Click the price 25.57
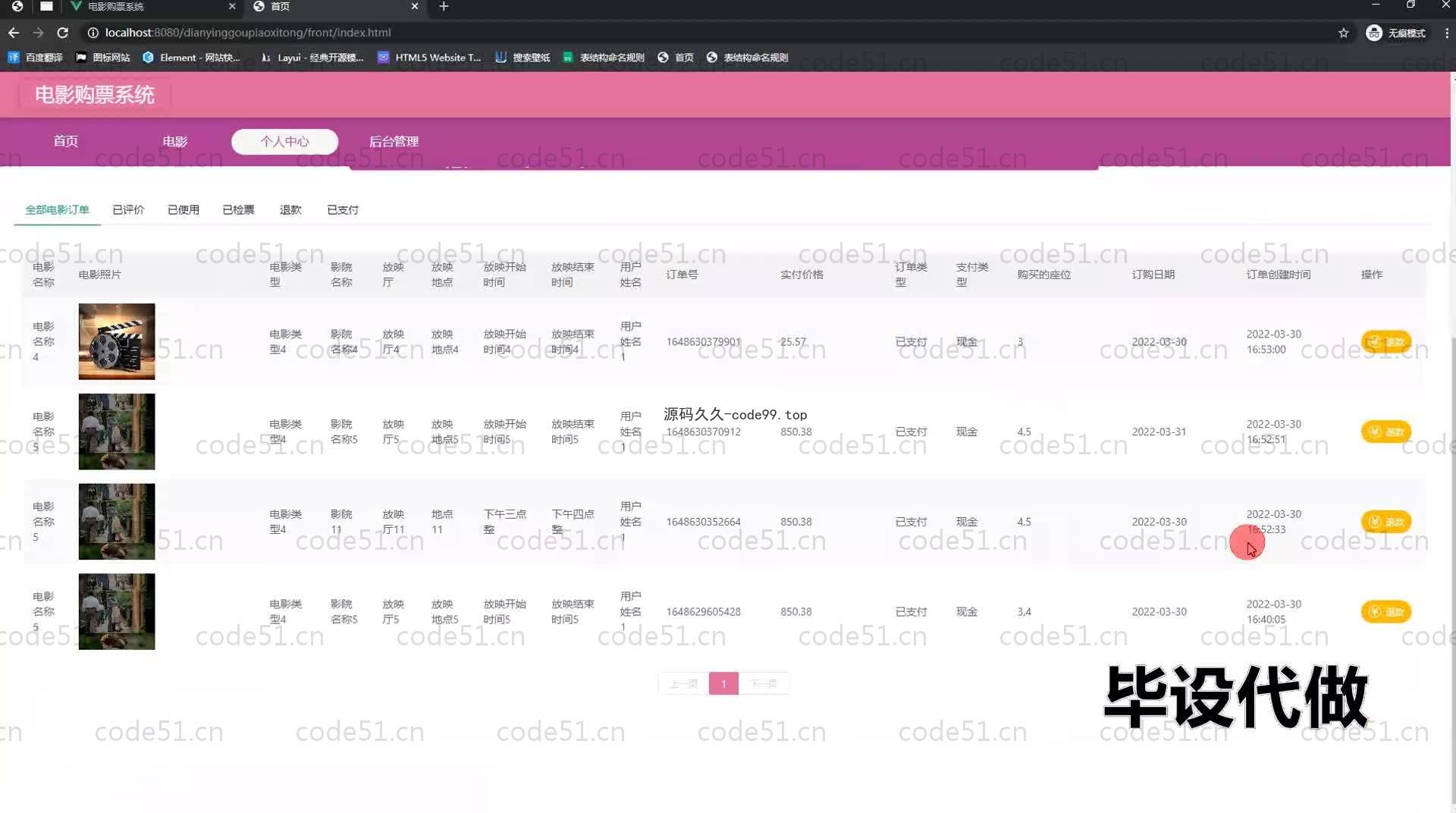 (x=793, y=342)
